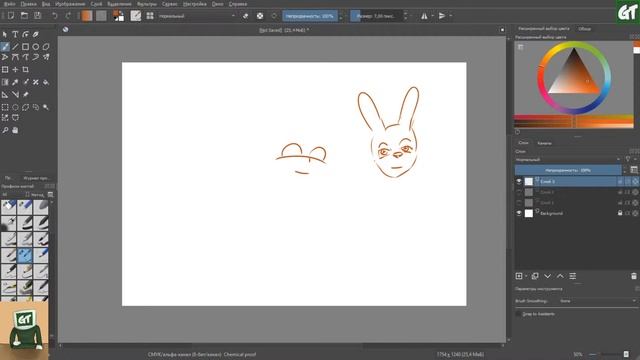Viewport: 640px width, 360px height.
Task: Open the brush blending mode dropdown
Action: coord(197,16)
